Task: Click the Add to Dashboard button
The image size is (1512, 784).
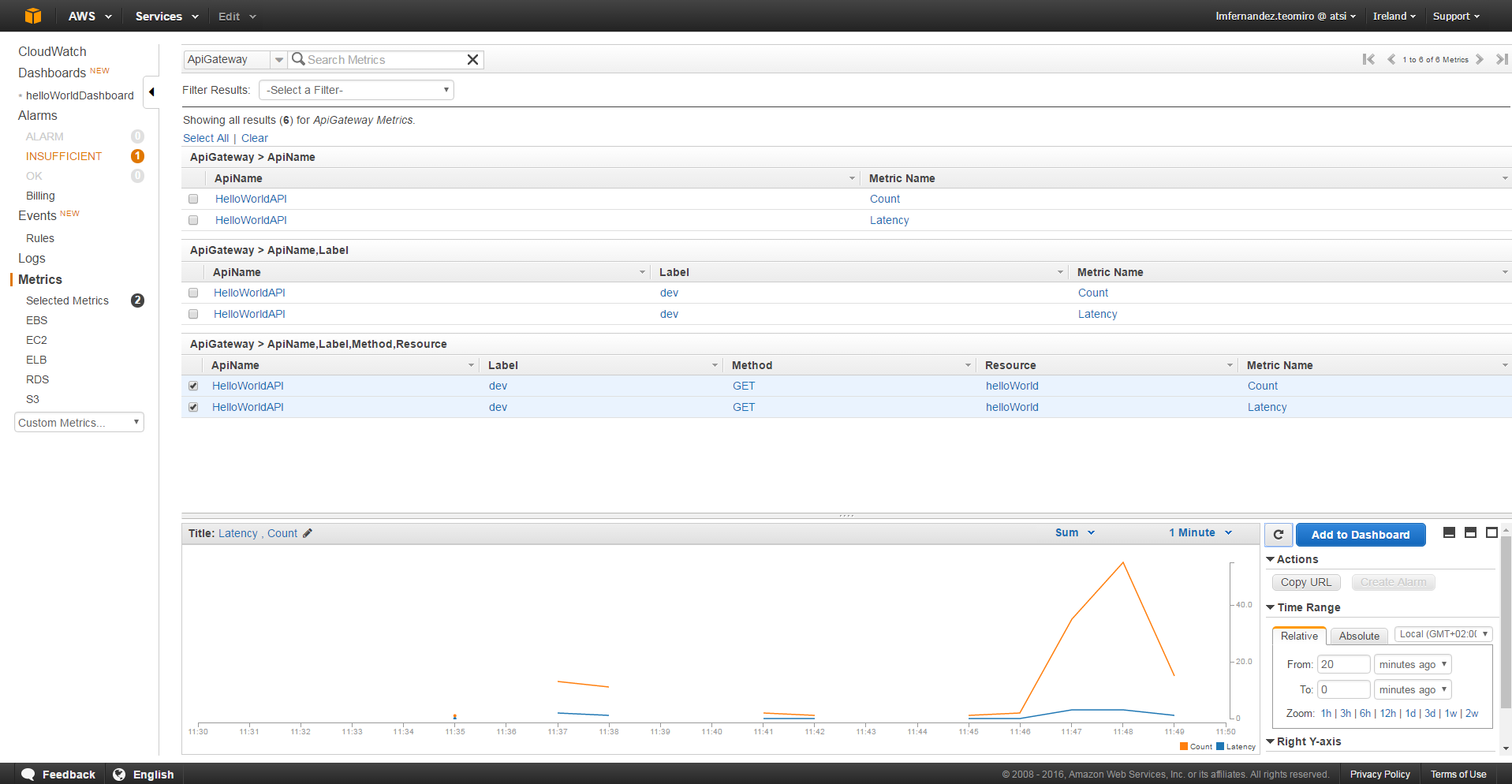Action: (x=1360, y=535)
